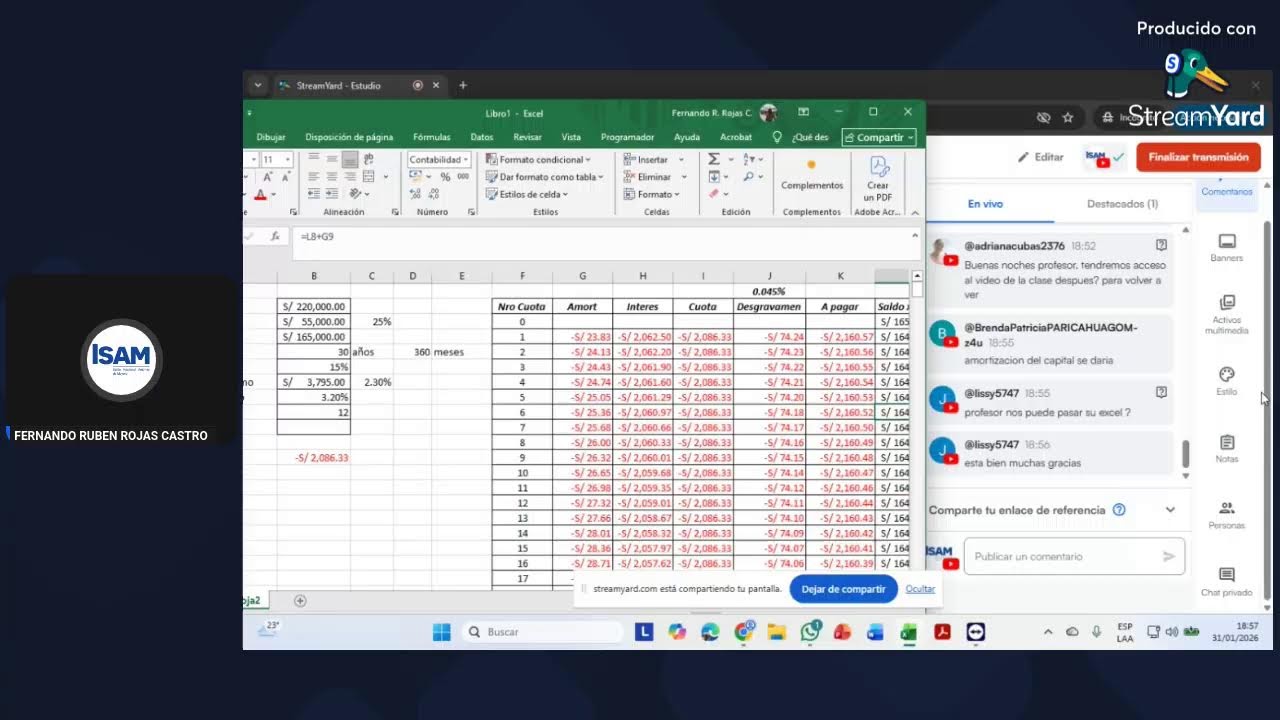
Task: Send comment with the arrow icon
Action: tap(1168, 556)
